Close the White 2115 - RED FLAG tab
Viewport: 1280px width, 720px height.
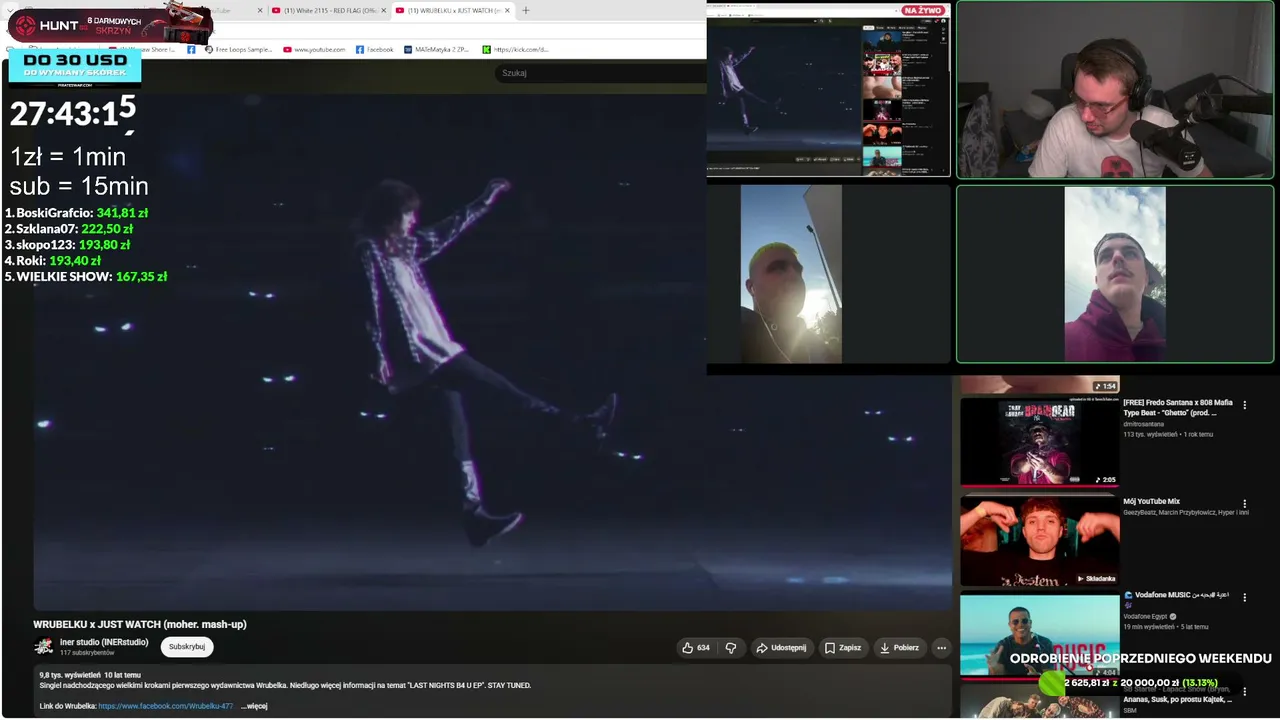(383, 11)
